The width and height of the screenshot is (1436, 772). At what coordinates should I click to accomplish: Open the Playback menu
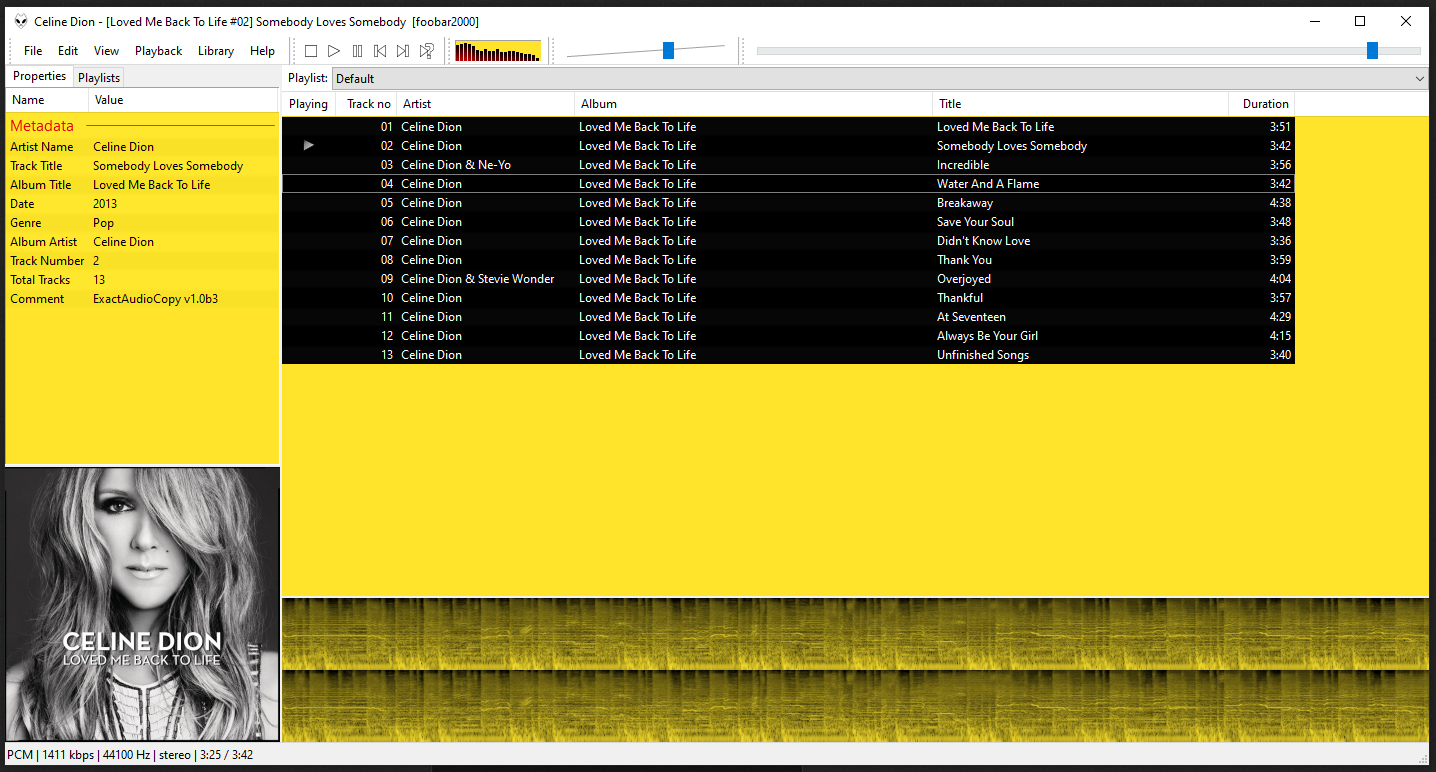(x=159, y=51)
